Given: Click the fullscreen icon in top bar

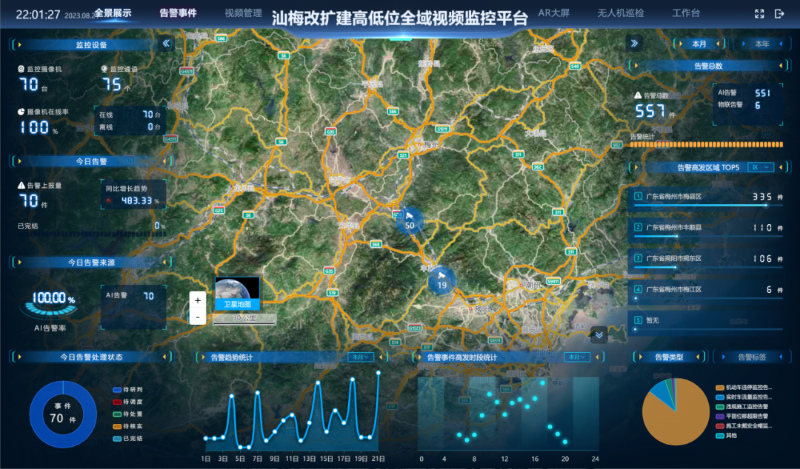Looking at the screenshot, I should coord(757,14).
